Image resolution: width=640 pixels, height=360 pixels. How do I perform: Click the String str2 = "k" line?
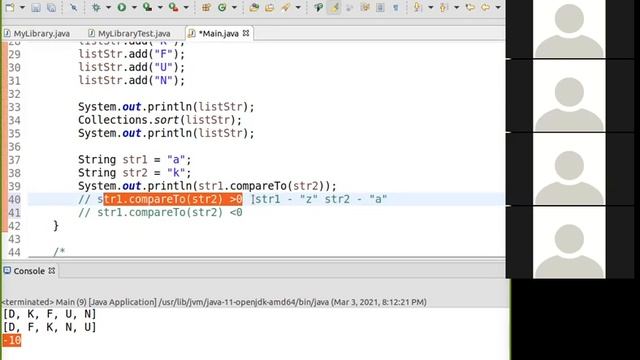coord(134,173)
